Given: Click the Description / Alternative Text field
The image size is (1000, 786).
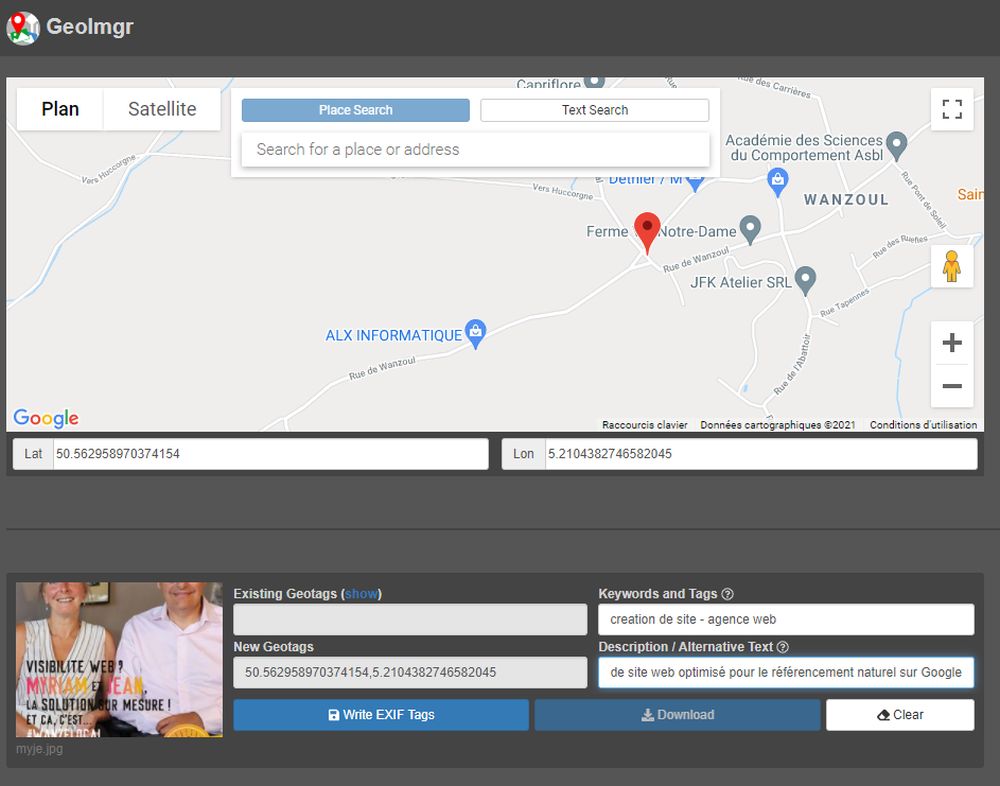Looking at the screenshot, I should pos(786,672).
